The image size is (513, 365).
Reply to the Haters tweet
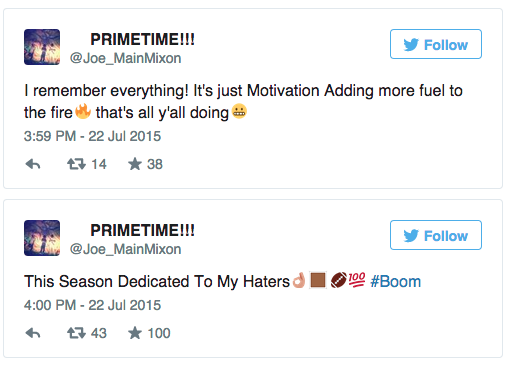point(33,333)
